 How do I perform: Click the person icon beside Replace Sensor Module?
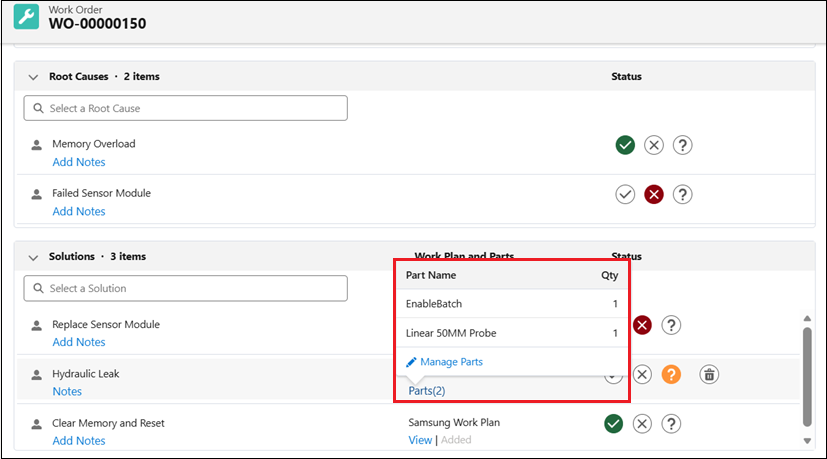36,326
